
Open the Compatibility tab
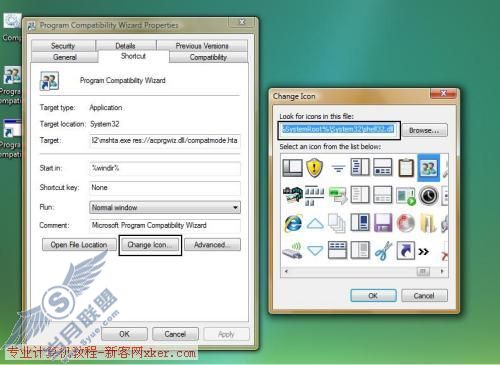208,57
